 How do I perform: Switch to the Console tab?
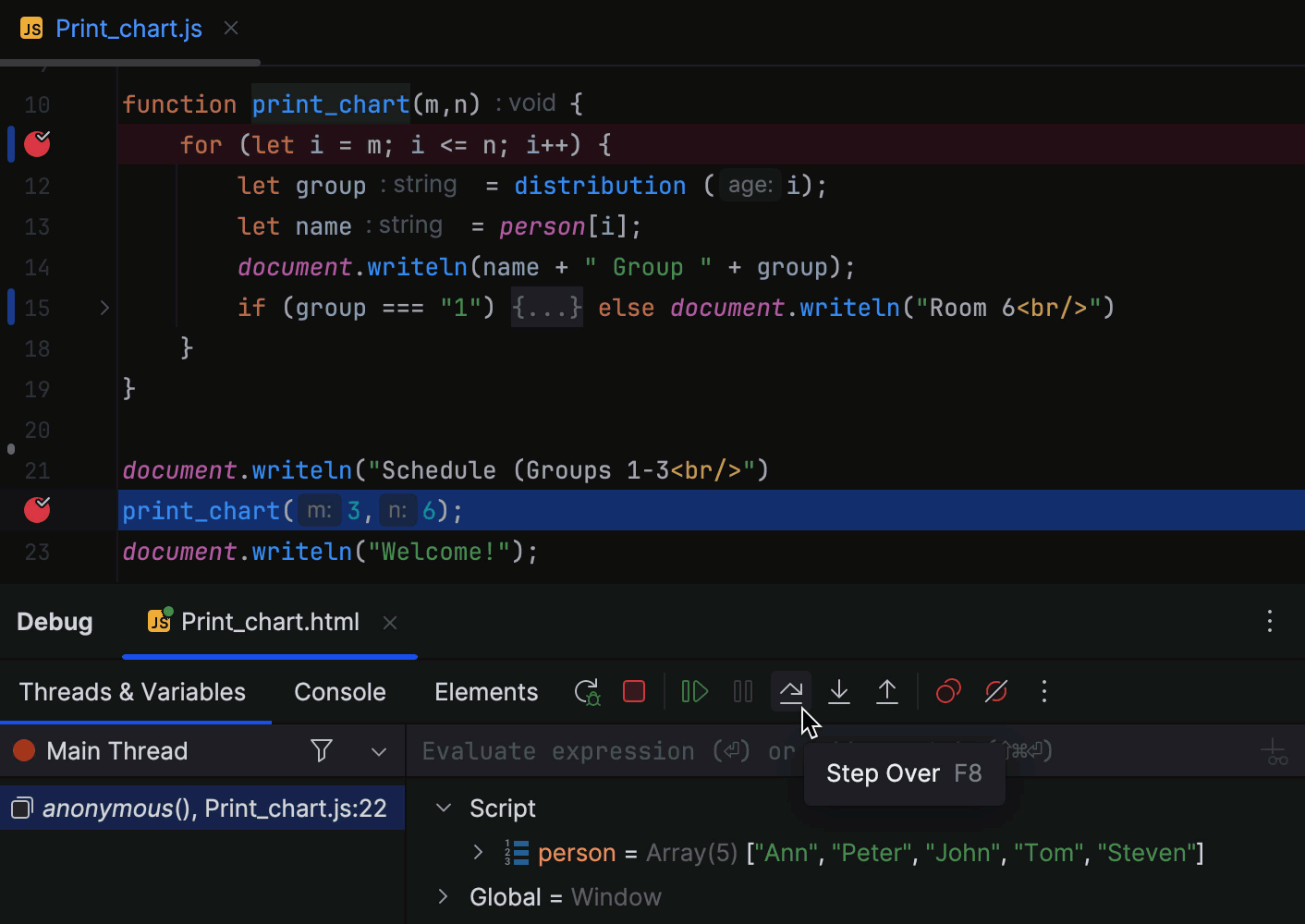(x=339, y=692)
